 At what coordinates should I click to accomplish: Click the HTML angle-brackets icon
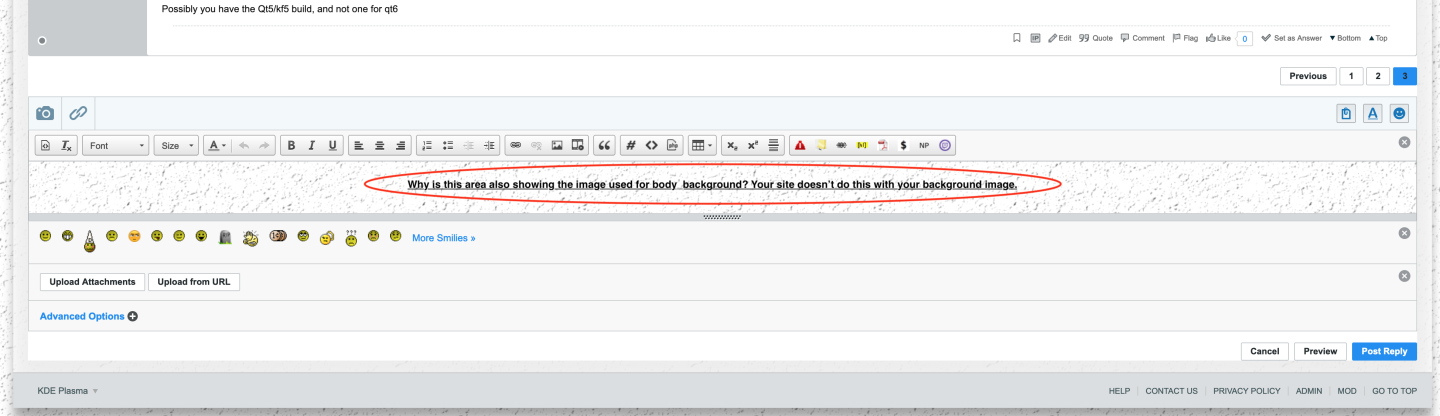652,145
